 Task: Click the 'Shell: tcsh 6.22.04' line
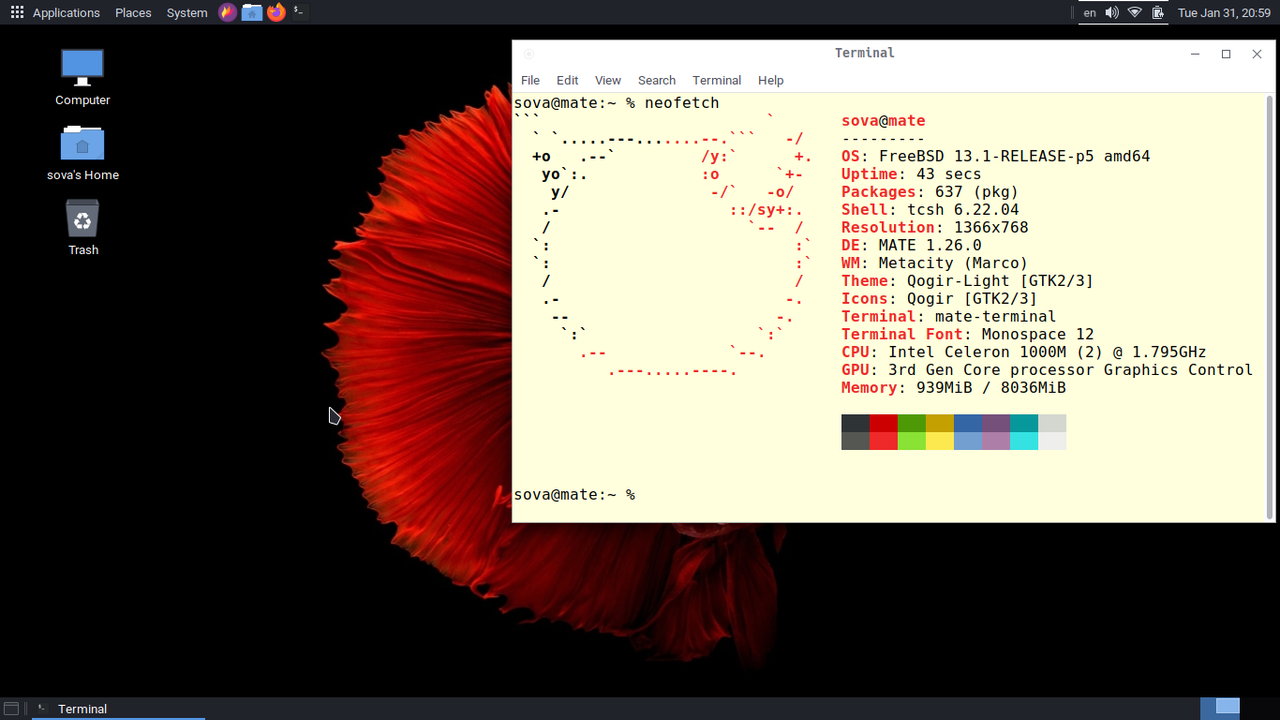click(x=930, y=210)
